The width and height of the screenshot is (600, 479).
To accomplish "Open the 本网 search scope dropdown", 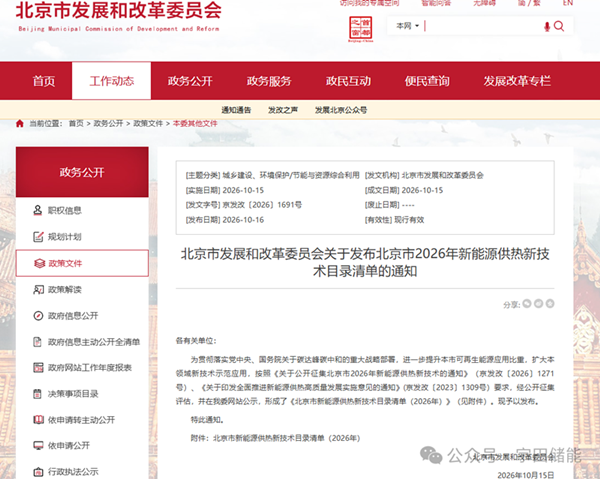I will pos(407,26).
